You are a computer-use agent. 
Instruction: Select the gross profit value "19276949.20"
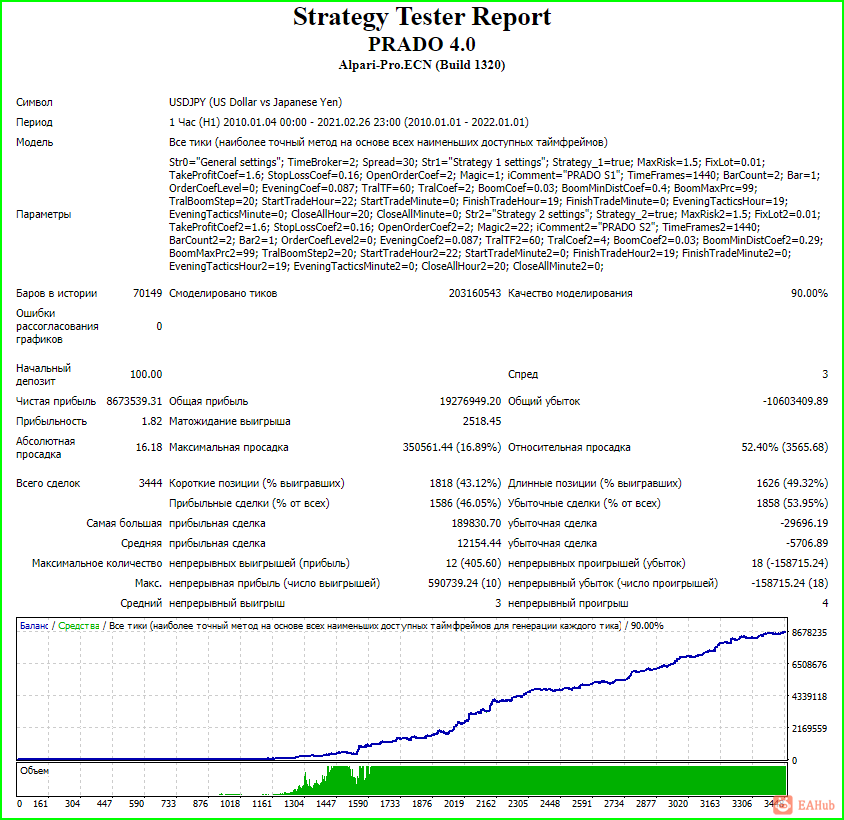[x=470, y=401]
